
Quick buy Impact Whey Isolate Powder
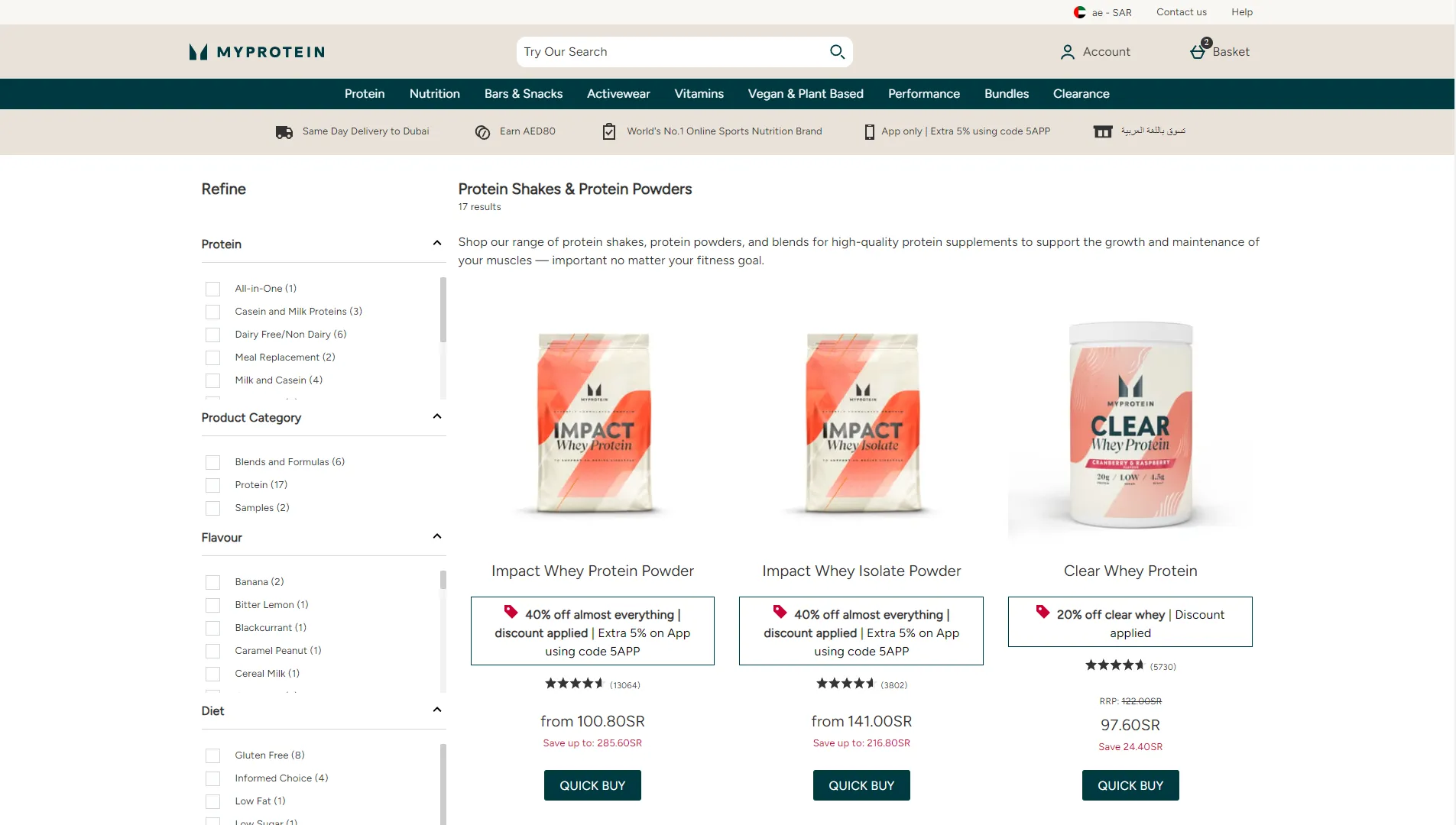pos(861,785)
